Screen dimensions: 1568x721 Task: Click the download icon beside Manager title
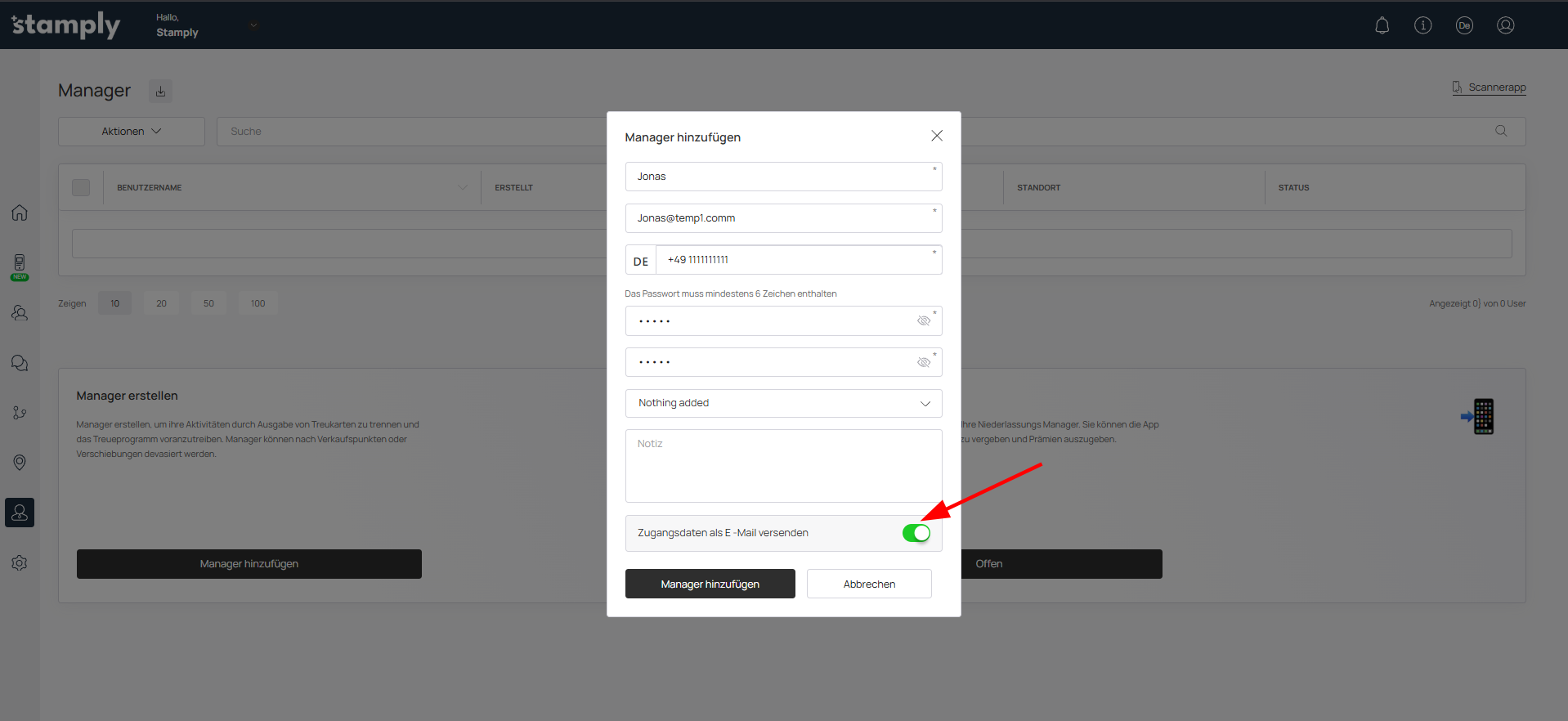pos(160,92)
